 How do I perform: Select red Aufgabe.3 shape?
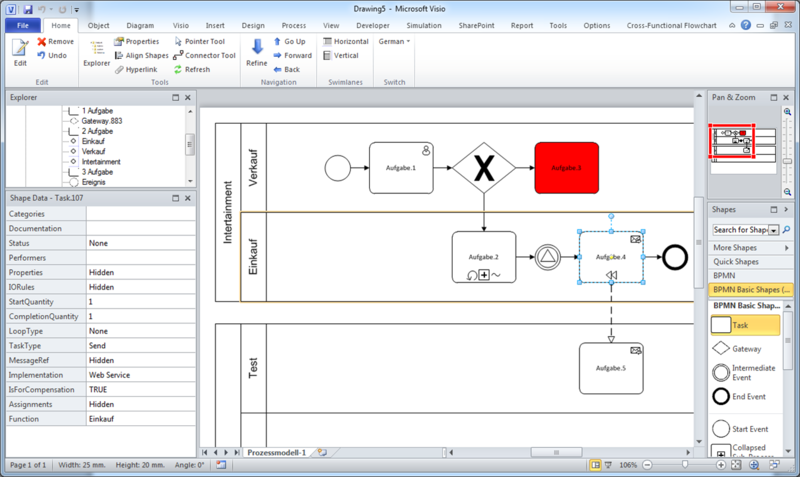[x=566, y=168]
